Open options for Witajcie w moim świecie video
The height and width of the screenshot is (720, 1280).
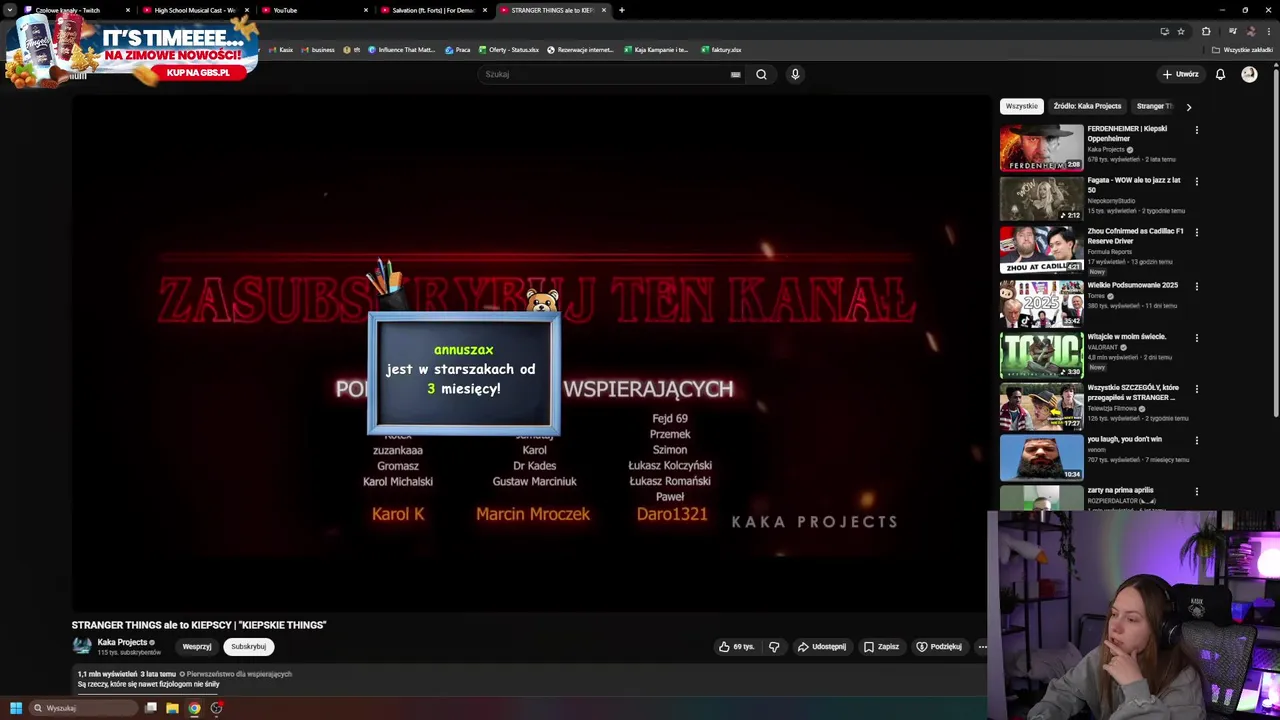point(1196,338)
